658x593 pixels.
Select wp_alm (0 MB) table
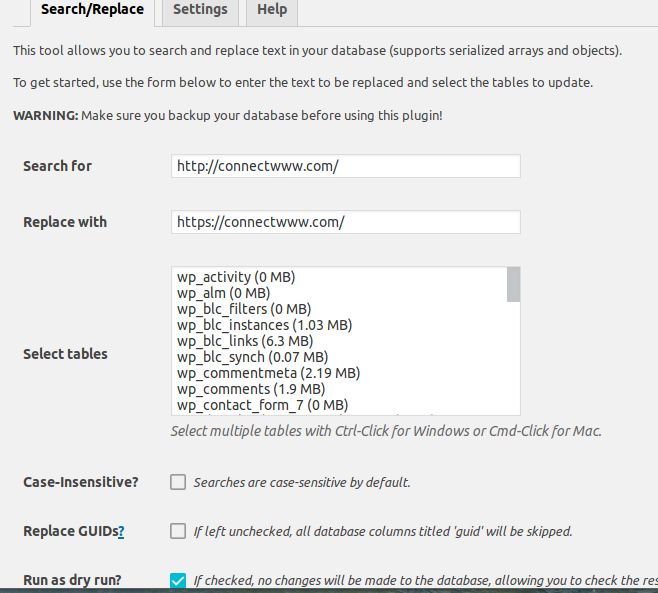pyautogui.click(x=339, y=293)
